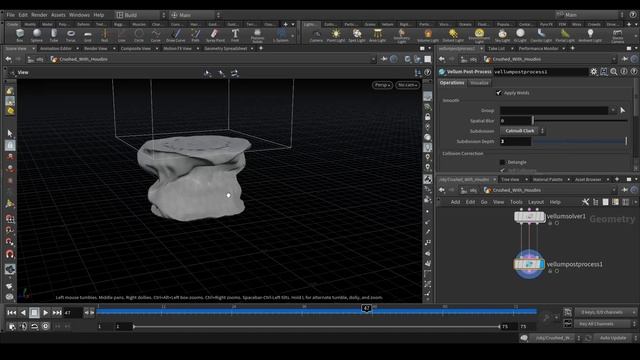Select the Spray Paint shelf tool

(x=215, y=35)
